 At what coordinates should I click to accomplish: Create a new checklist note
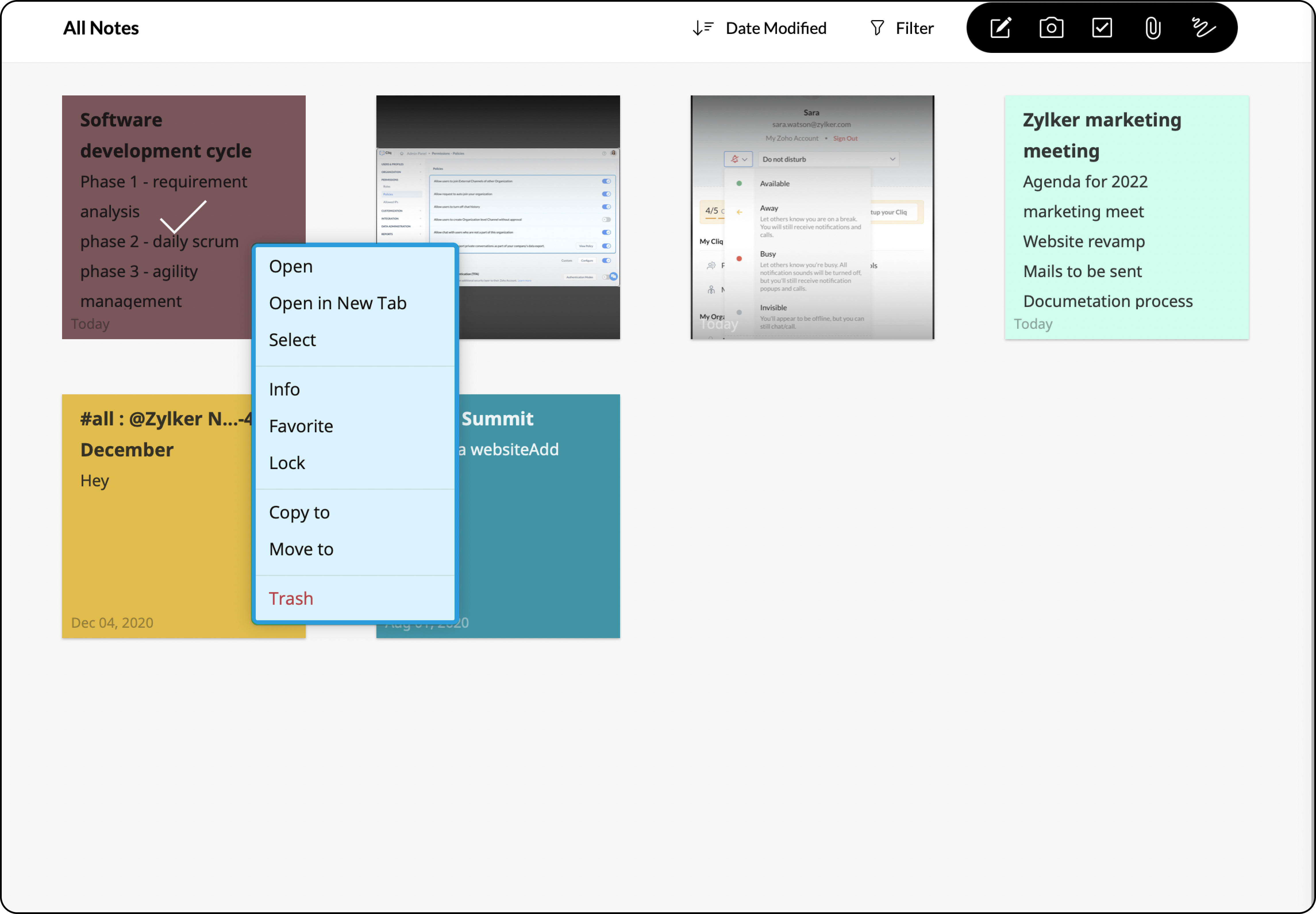click(x=1102, y=28)
